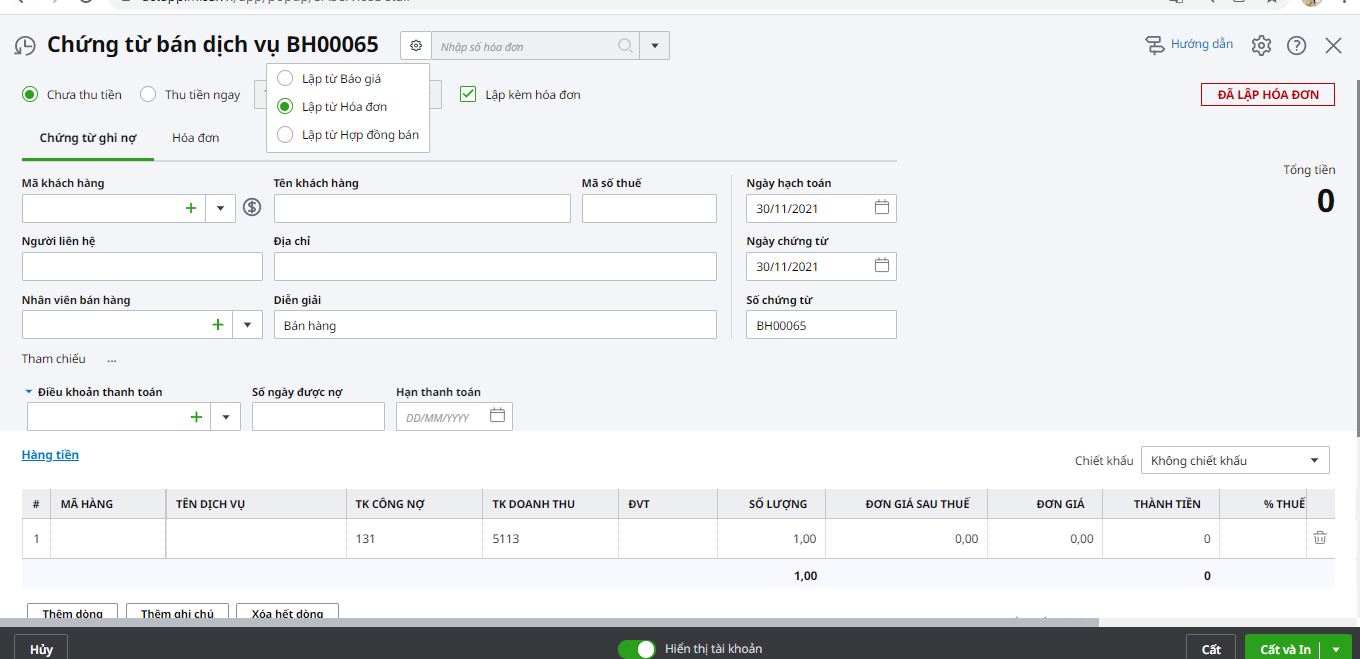
Task: Click the magnifier search icon in invoice field
Action: pyautogui.click(x=625, y=46)
